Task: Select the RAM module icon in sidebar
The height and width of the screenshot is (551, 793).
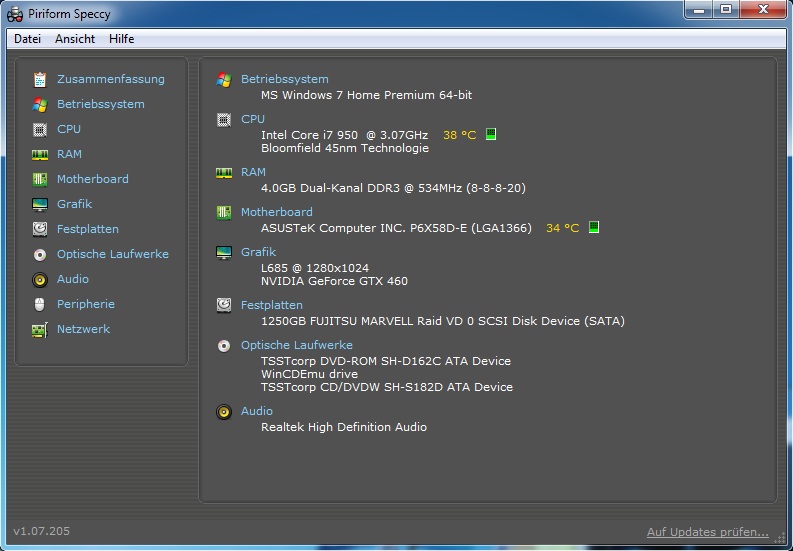Action: tap(40, 154)
